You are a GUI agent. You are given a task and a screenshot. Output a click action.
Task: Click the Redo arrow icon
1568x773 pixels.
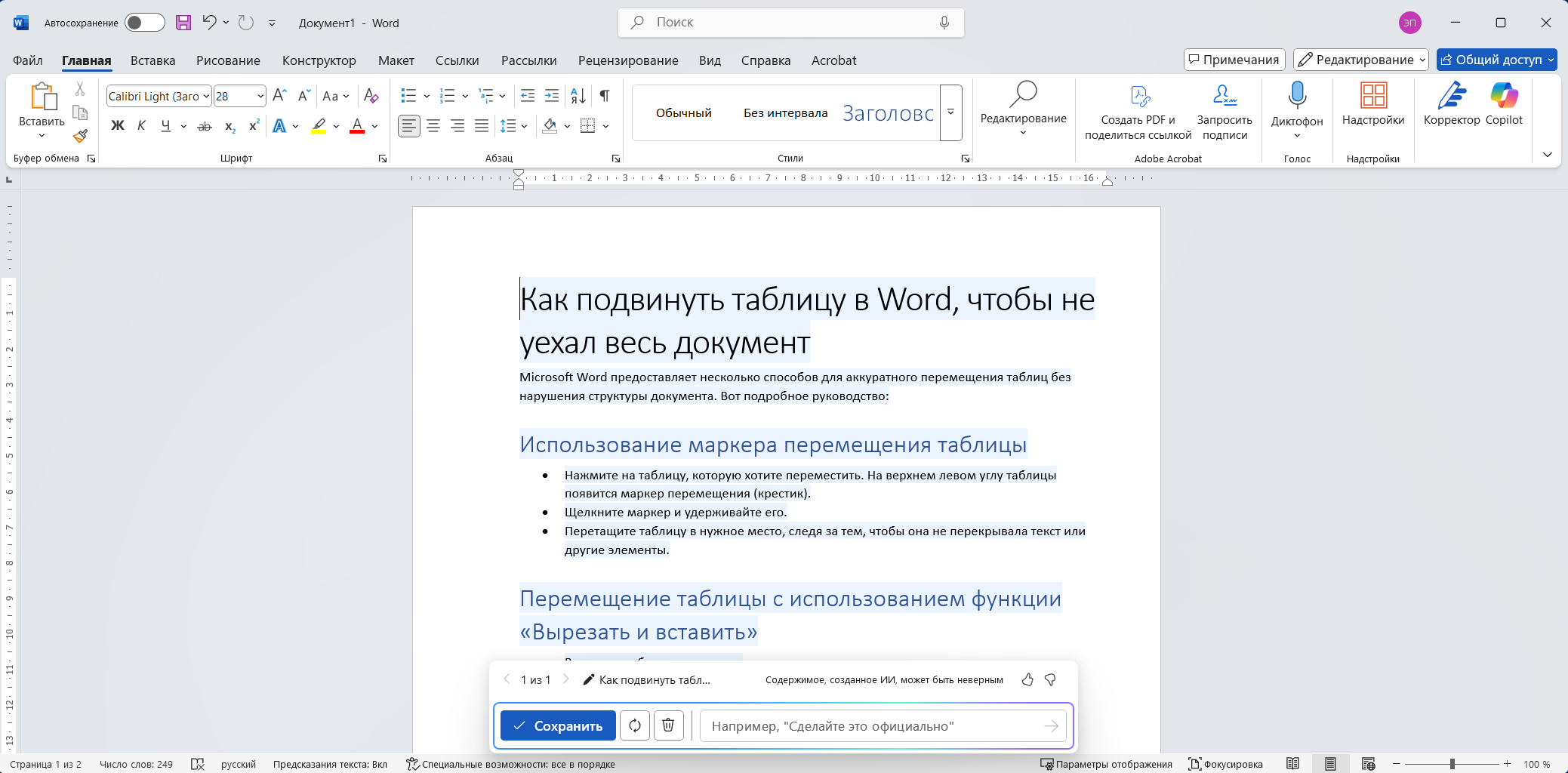point(245,23)
